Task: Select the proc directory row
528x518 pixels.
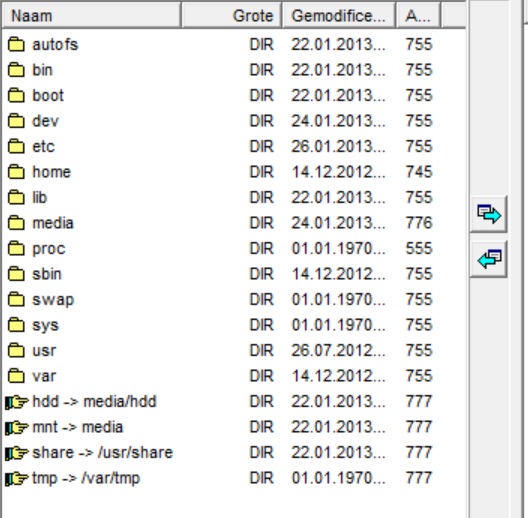Action: pyautogui.click(x=234, y=249)
